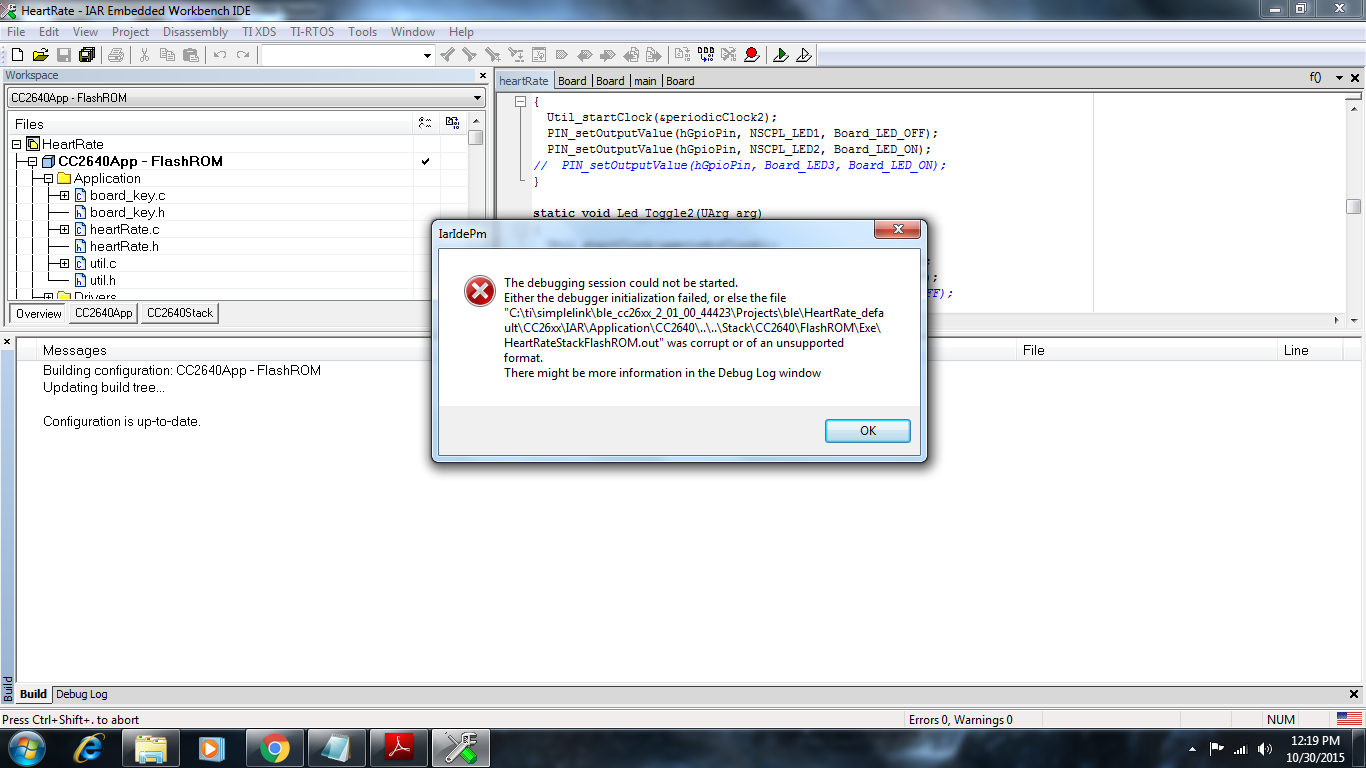Open the Disassembly menu
The image size is (1366, 768).
tap(195, 32)
